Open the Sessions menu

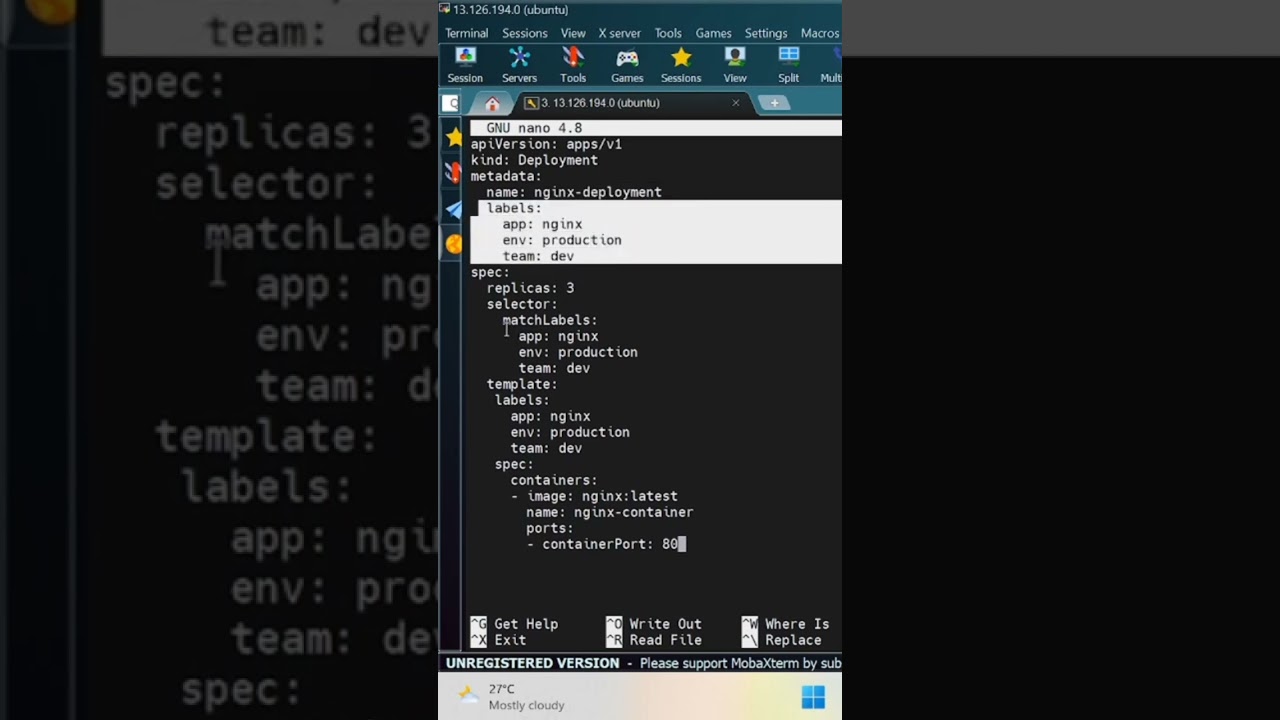[x=525, y=33]
